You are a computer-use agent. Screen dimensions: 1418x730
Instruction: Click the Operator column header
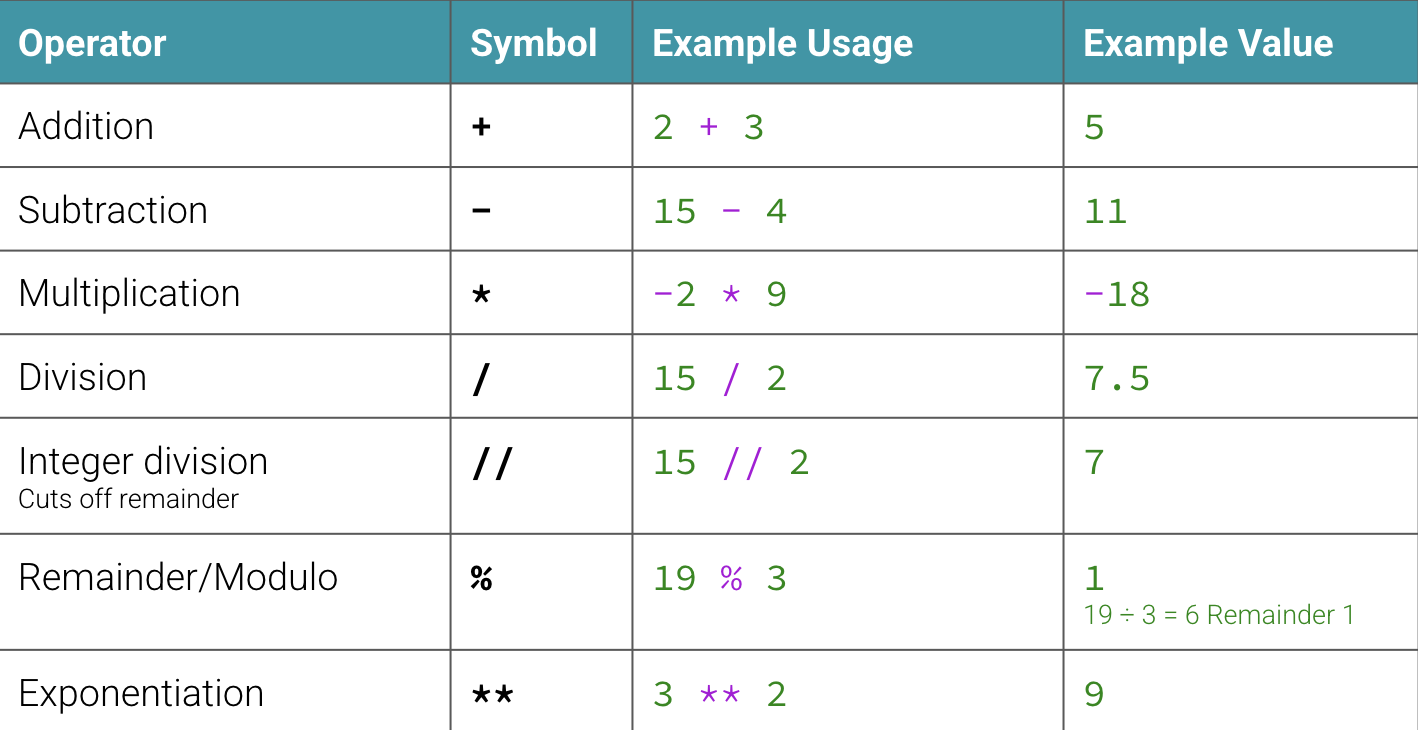92,43
